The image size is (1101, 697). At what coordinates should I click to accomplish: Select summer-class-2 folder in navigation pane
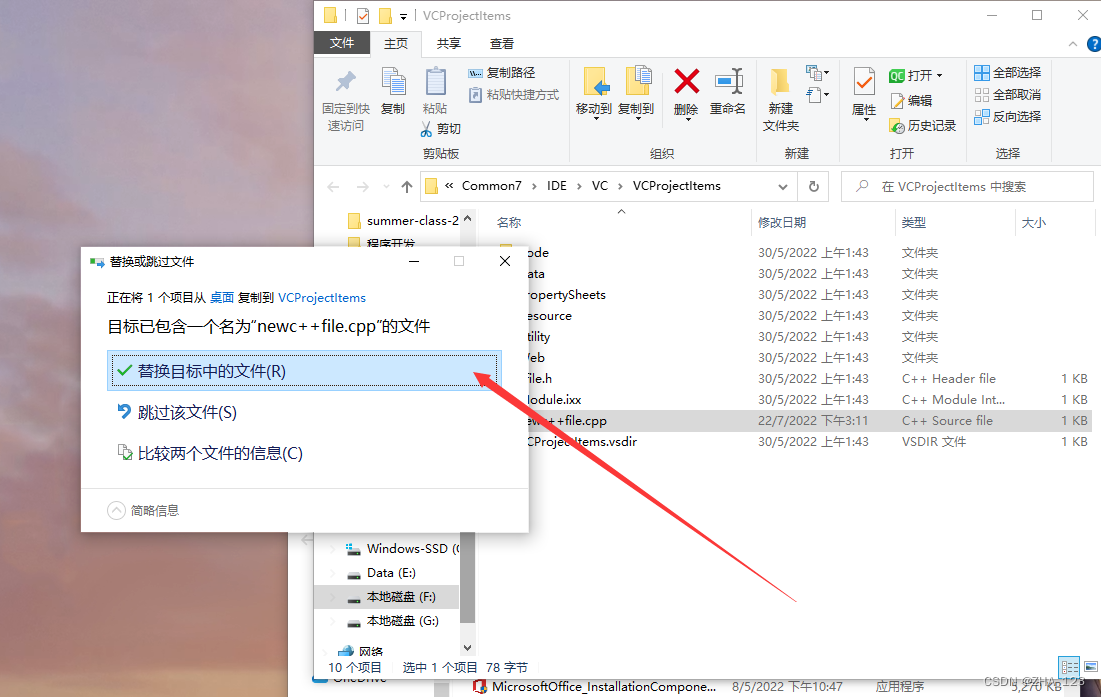[x=403, y=221]
